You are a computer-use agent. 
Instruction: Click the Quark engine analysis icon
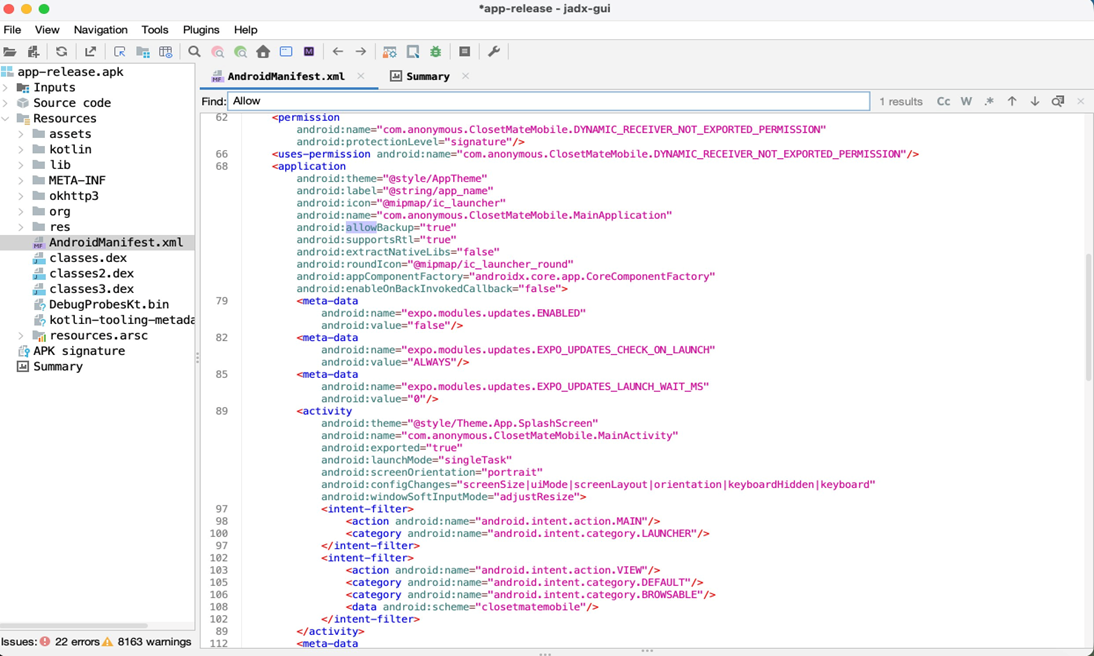(413, 52)
